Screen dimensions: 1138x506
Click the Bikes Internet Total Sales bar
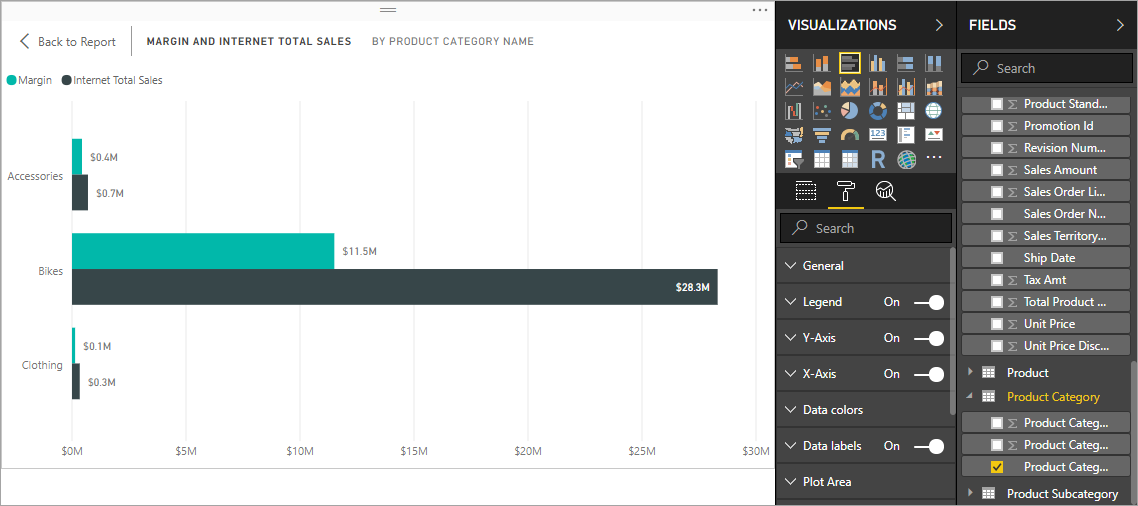[x=394, y=287]
